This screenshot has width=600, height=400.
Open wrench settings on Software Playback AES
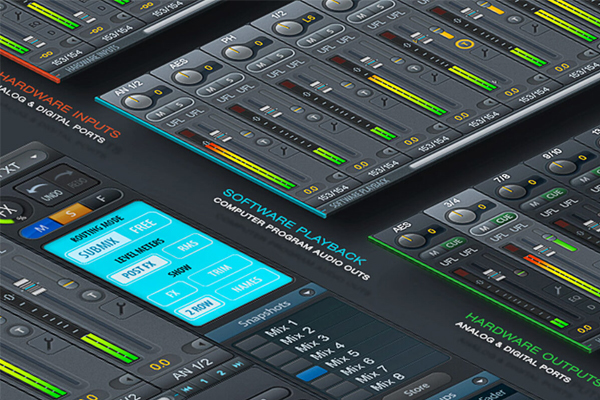point(334,125)
